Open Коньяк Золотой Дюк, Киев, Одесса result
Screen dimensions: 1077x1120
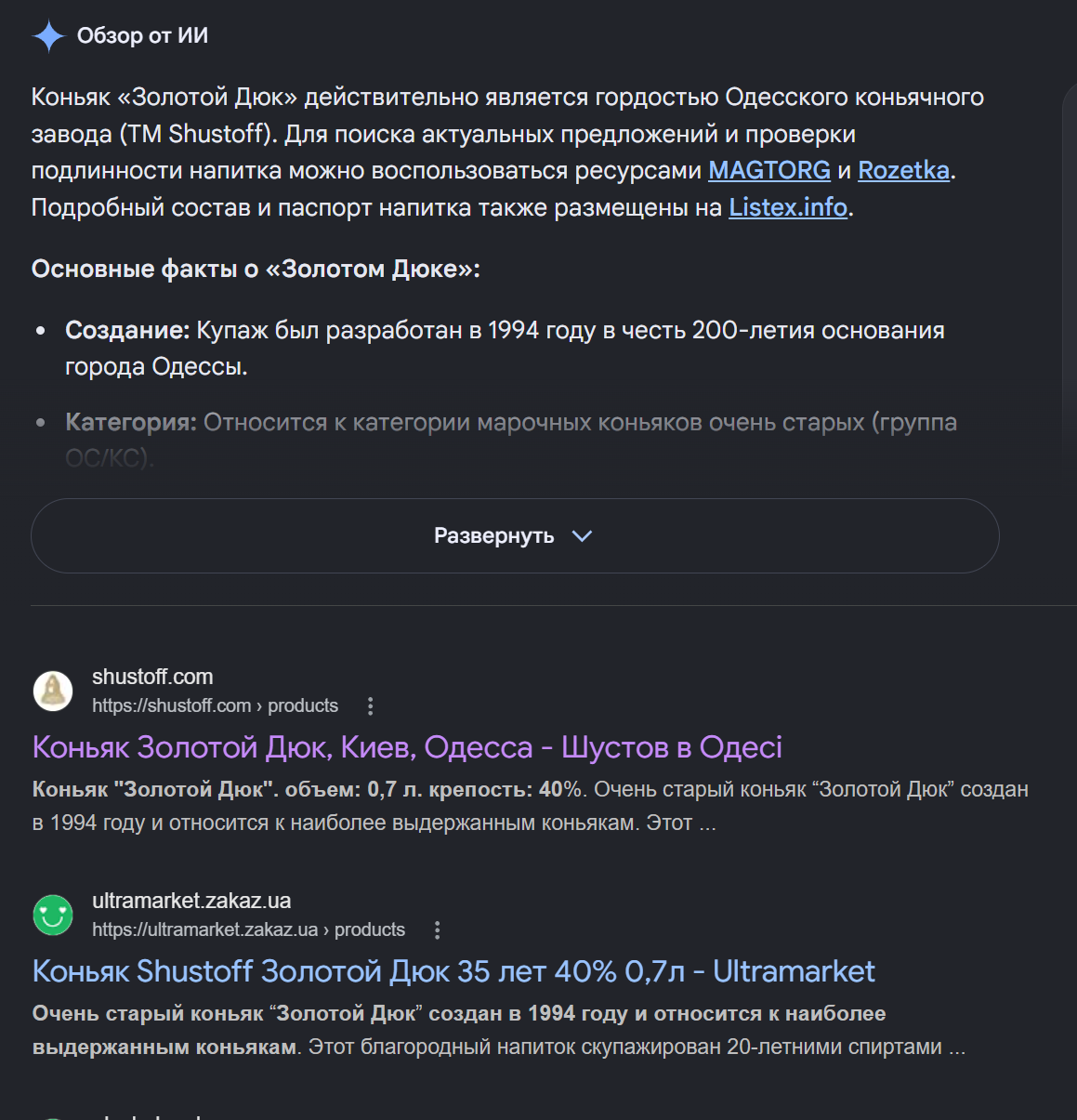pos(407,747)
